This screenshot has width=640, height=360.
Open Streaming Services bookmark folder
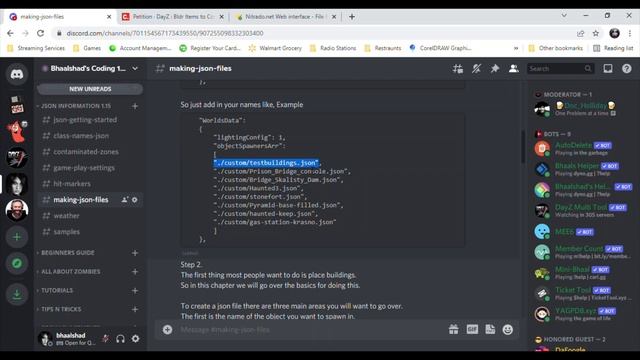click(x=36, y=48)
